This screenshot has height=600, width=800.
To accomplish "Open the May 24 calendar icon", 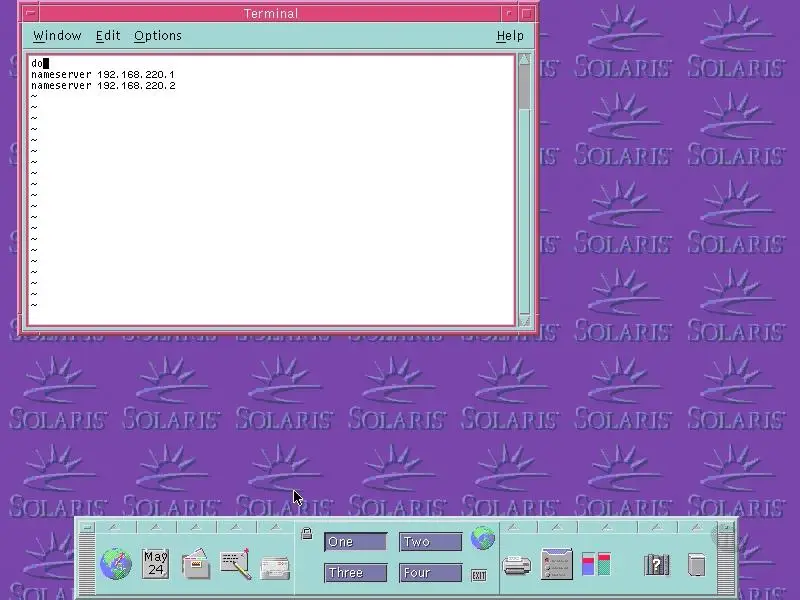I will [x=156, y=564].
